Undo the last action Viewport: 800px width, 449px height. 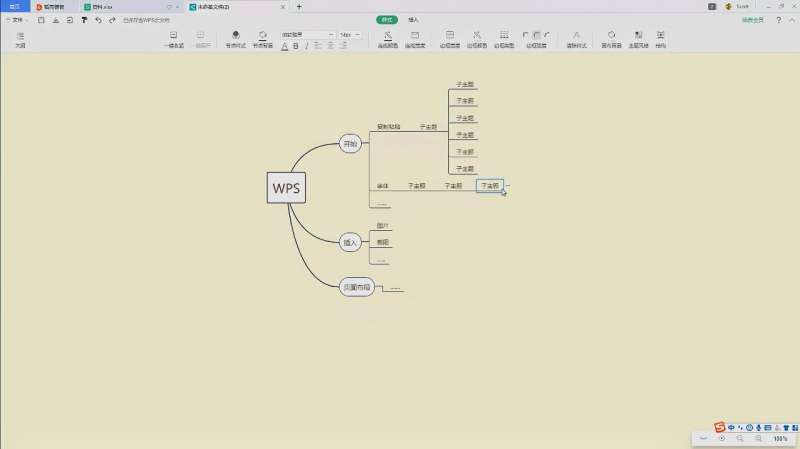pyautogui.click(x=98, y=20)
